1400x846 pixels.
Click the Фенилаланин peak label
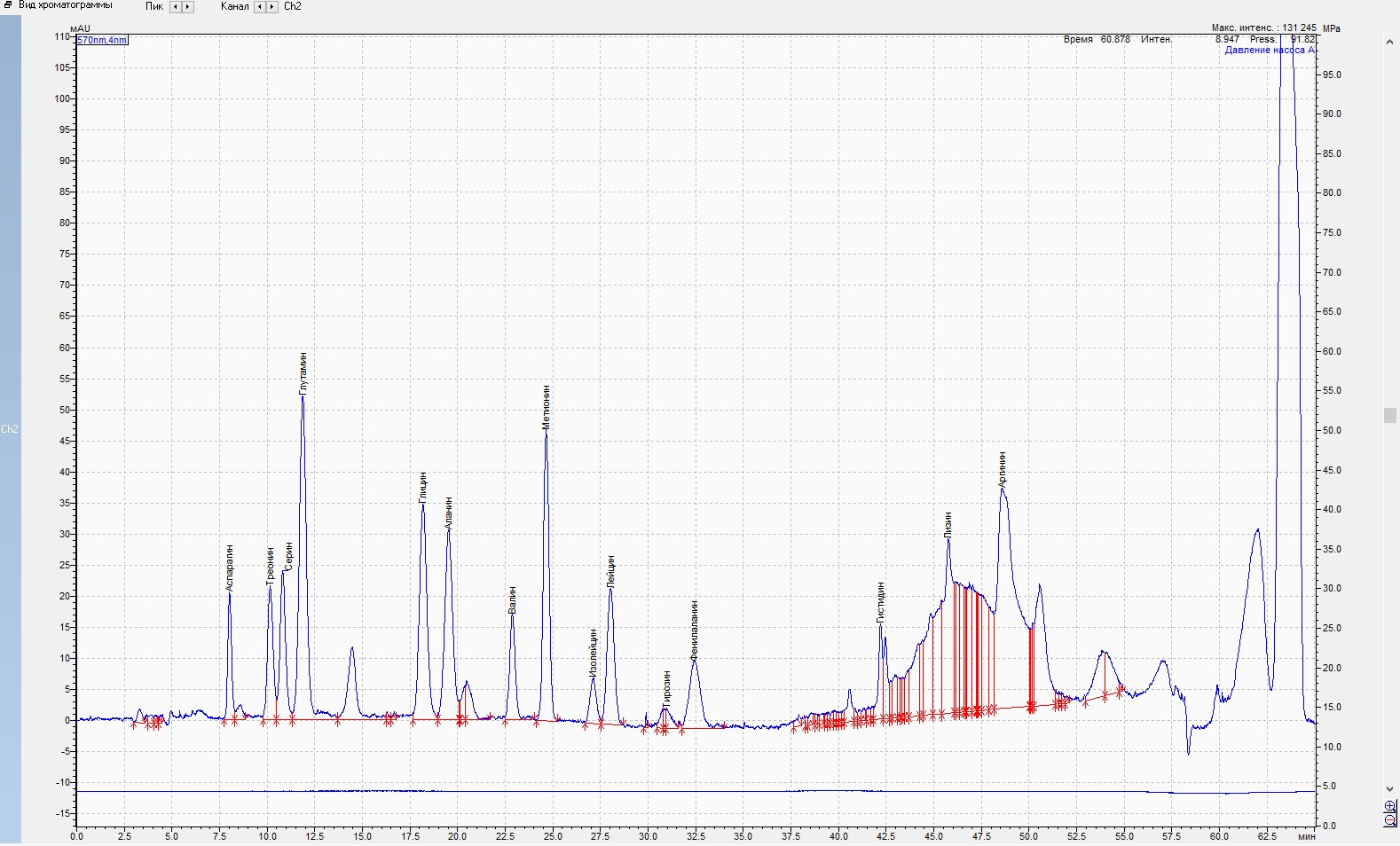695,631
